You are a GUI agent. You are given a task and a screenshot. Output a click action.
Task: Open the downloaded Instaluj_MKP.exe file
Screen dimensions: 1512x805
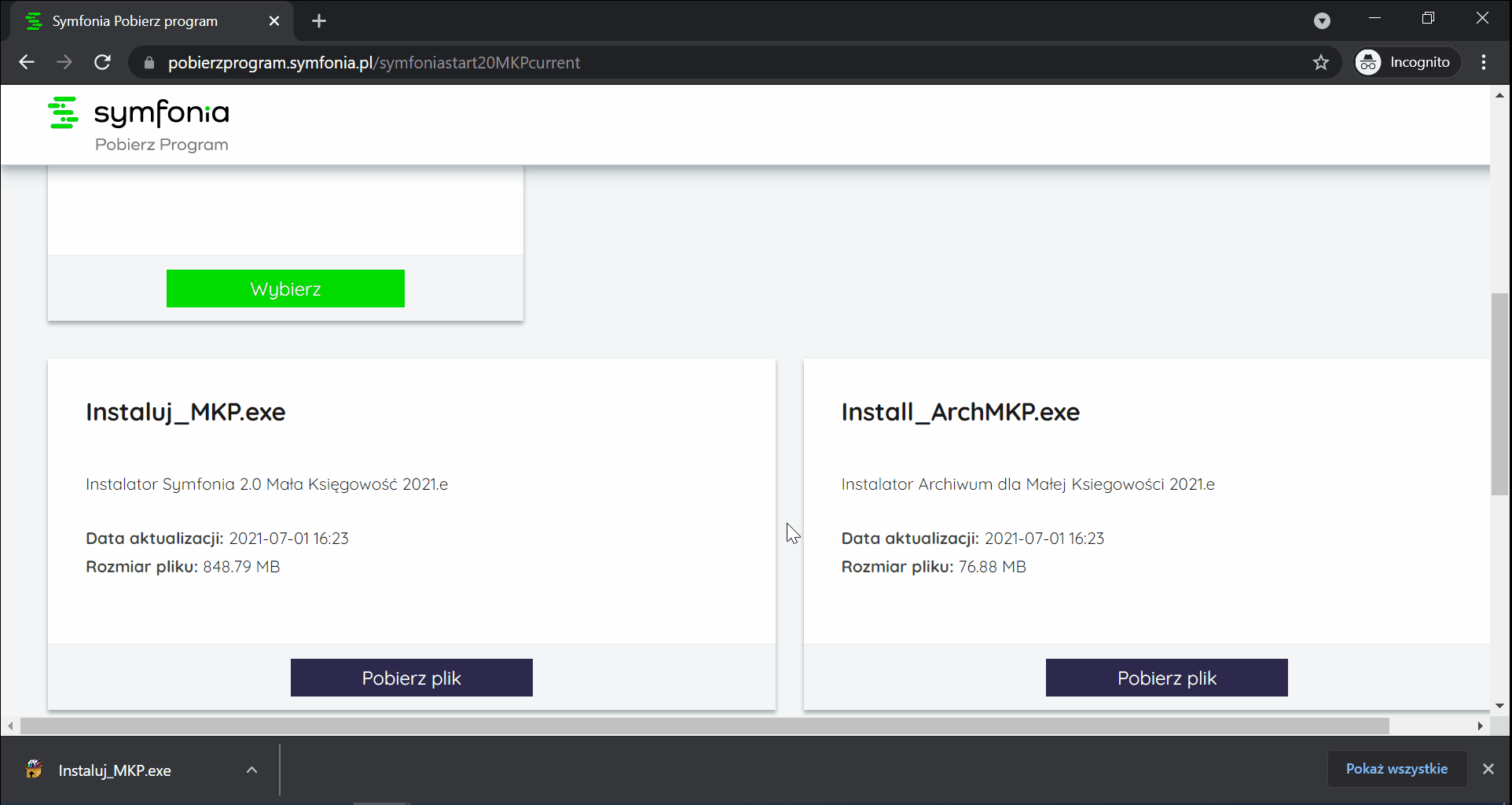point(115,770)
